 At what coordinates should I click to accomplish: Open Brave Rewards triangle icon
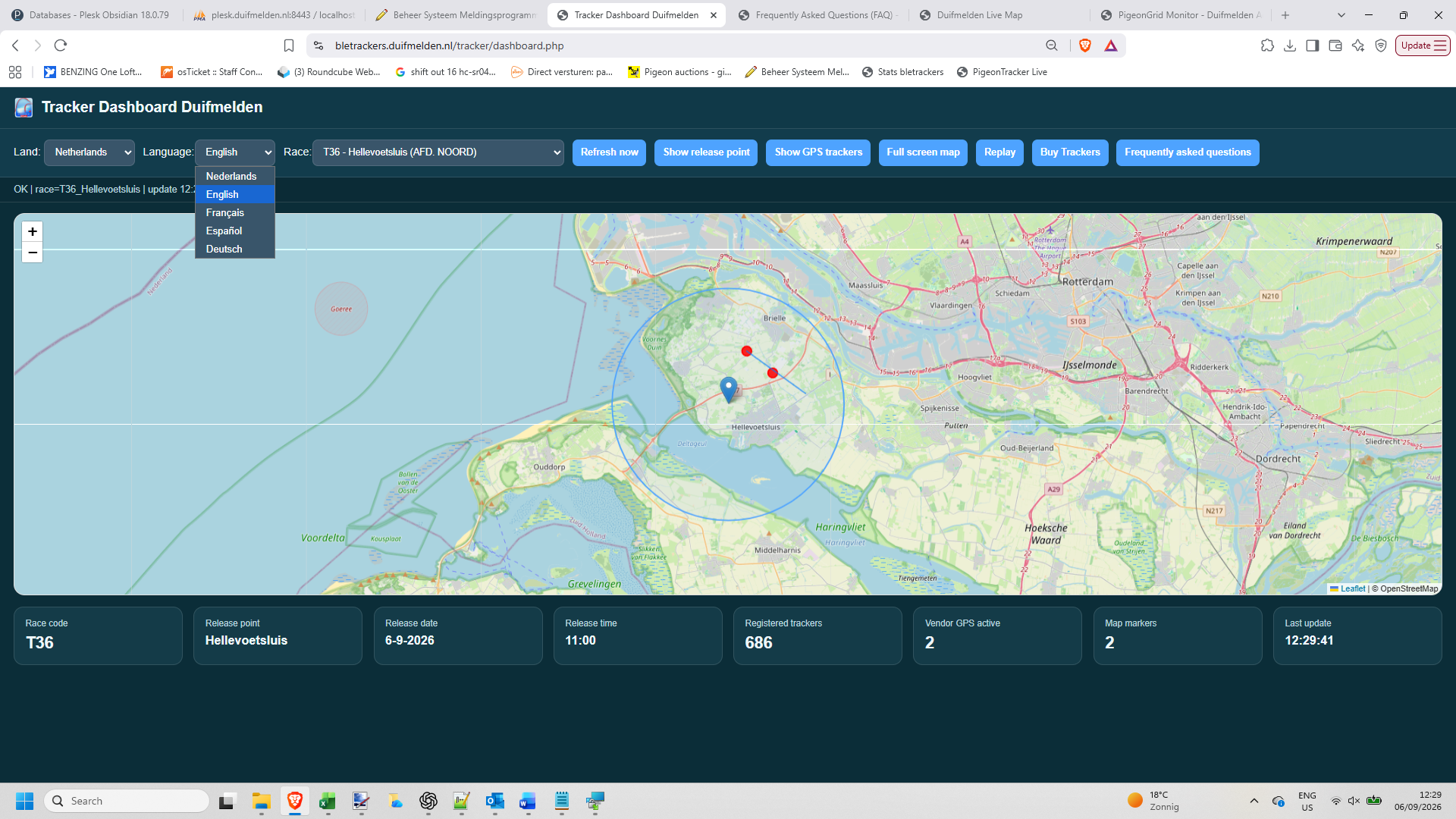click(1111, 45)
